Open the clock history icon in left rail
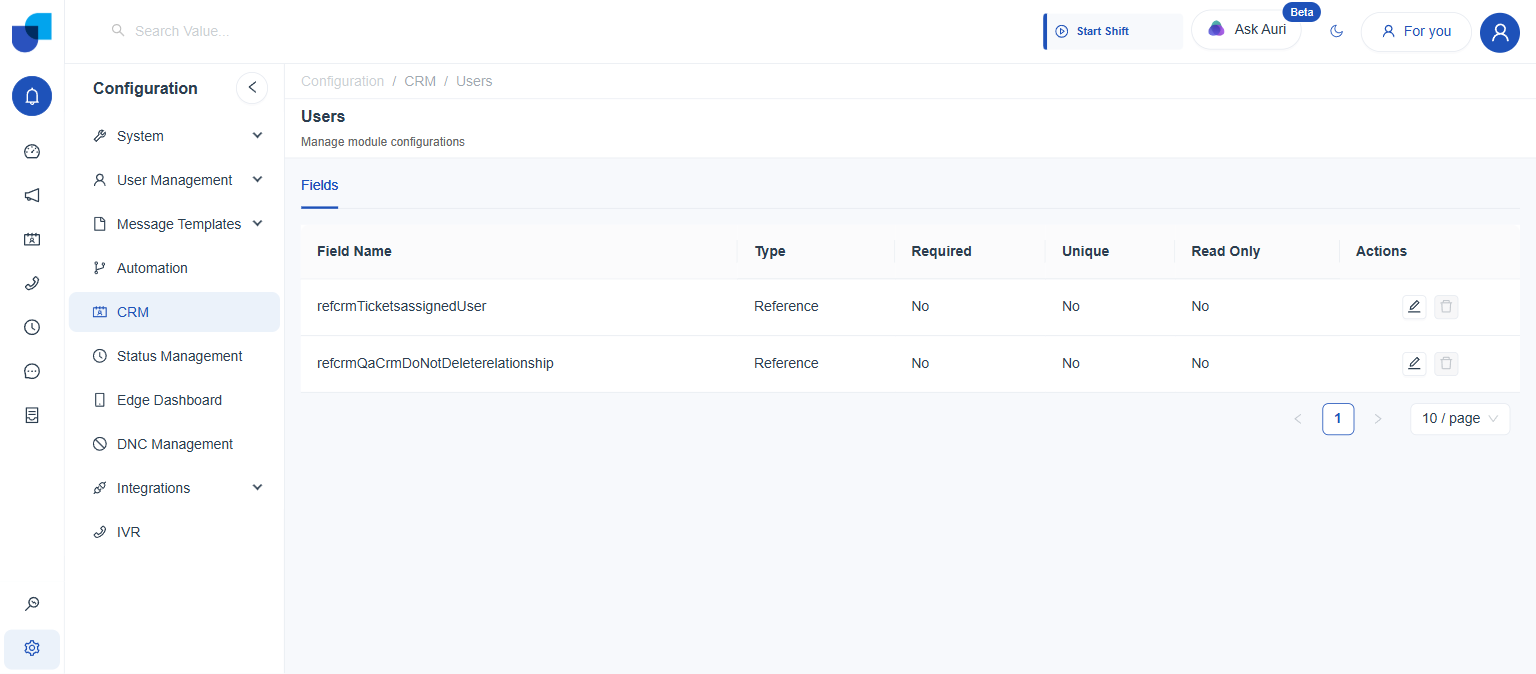The height and width of the screenshot is (674, 1536). pyautogui.click(x=32, y=327)
